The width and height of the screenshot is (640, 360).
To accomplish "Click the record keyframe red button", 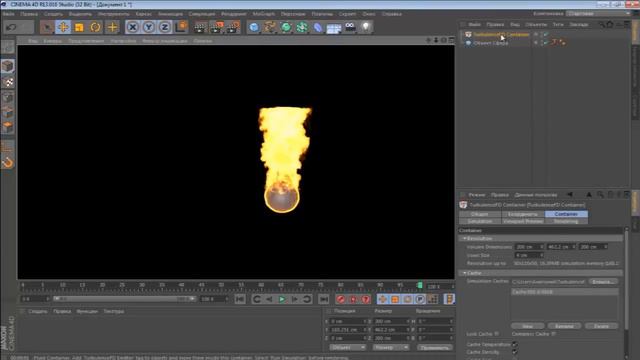I will pyautogui.click(x=341, y=299).
